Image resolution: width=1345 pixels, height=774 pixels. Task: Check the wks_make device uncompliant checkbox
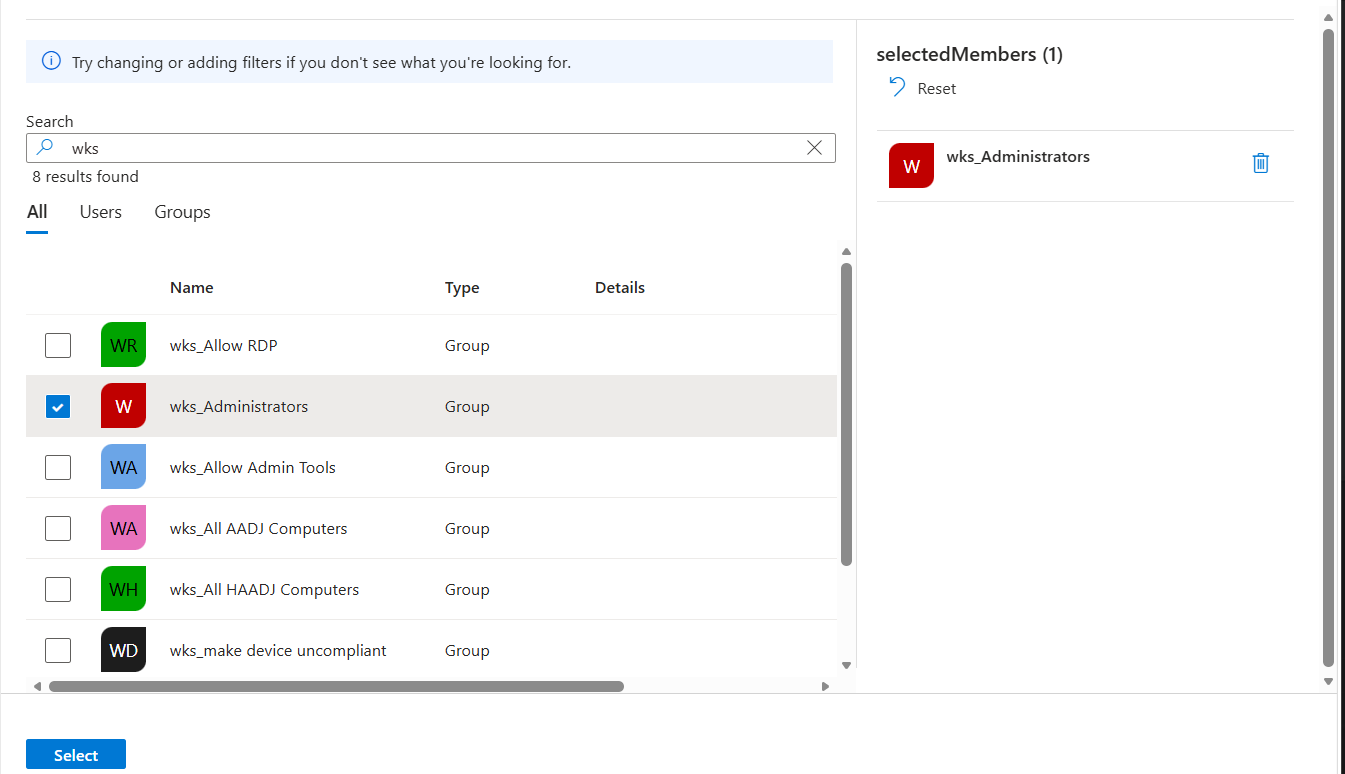pyautogui.click(x=58, y=650)
